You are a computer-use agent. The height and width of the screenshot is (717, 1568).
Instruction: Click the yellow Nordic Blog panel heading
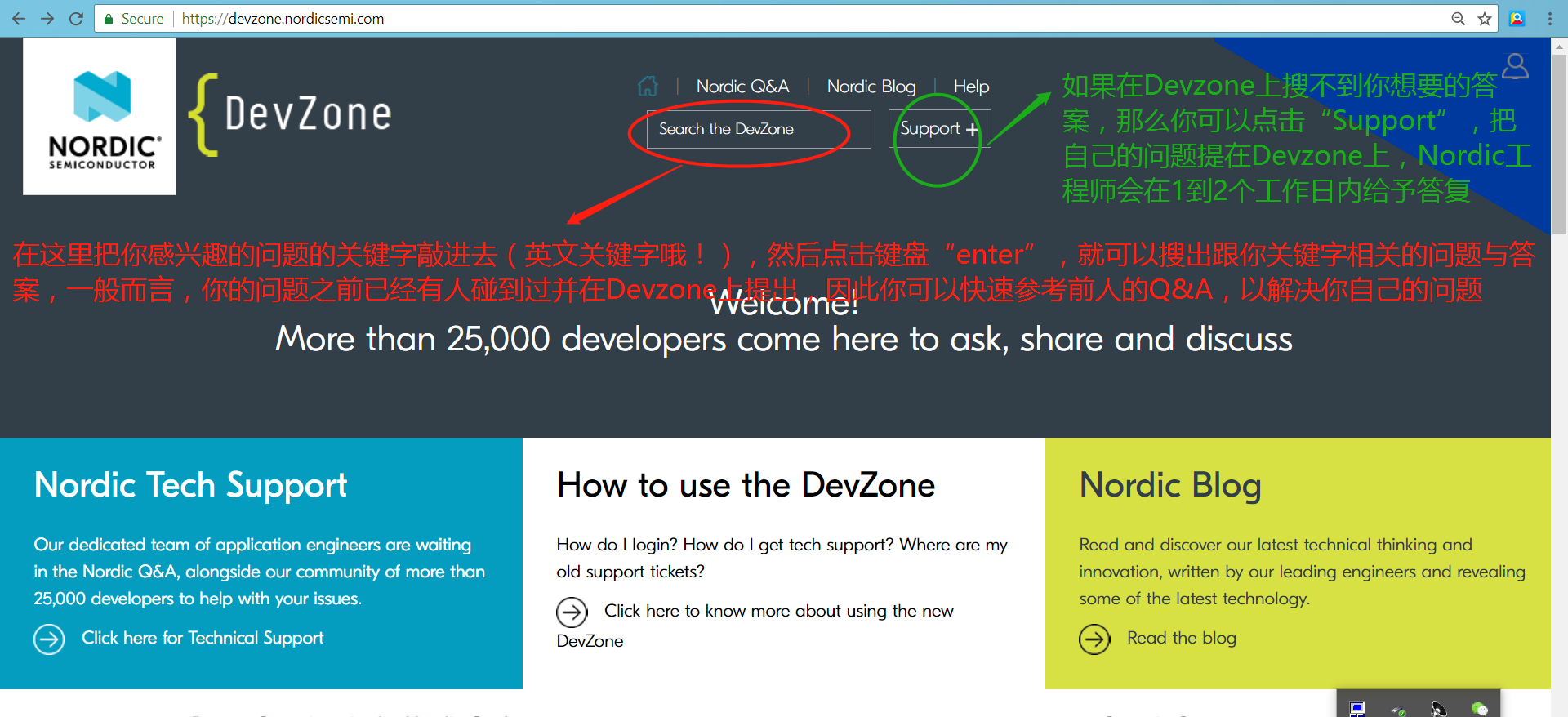[1170, 485]
